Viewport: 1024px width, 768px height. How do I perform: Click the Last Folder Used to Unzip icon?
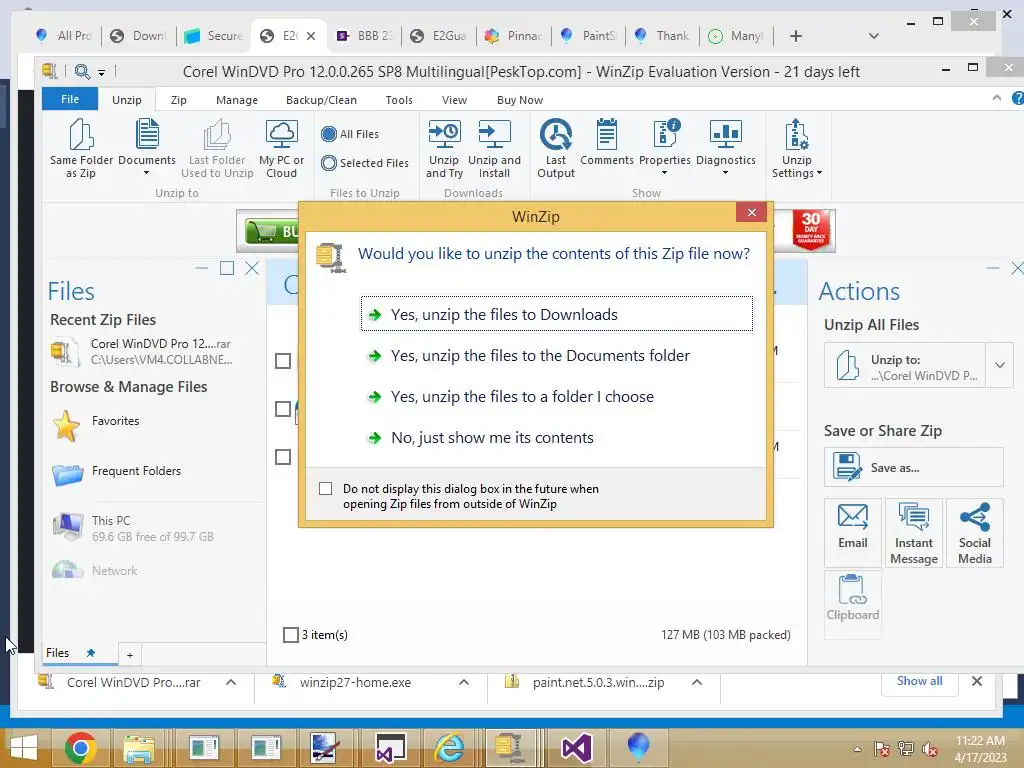(x=217, y=135)
